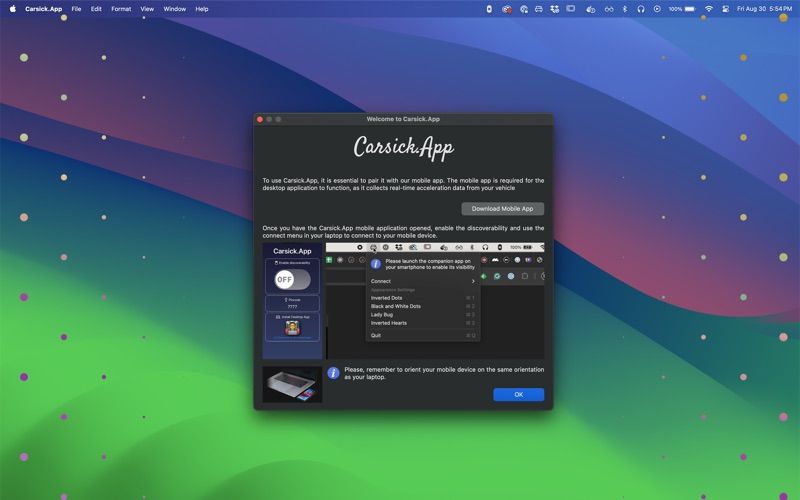800x500 pixels.
Task: Open the Wi-Fi status menu
Action: coord(709,9)
